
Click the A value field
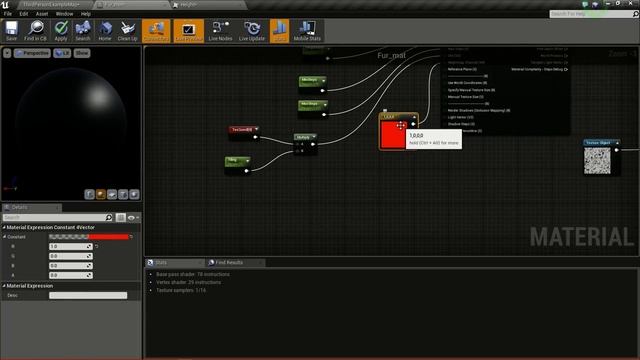point(71,276)
